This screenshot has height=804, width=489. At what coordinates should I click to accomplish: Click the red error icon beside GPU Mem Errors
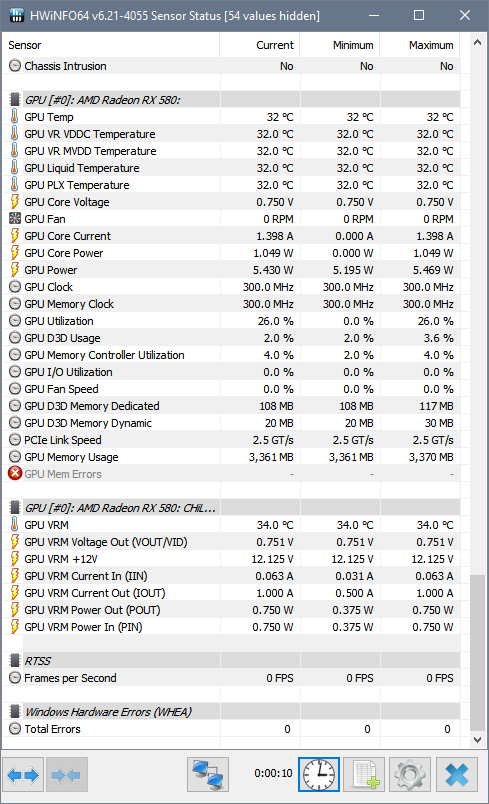tap(15, 473)
